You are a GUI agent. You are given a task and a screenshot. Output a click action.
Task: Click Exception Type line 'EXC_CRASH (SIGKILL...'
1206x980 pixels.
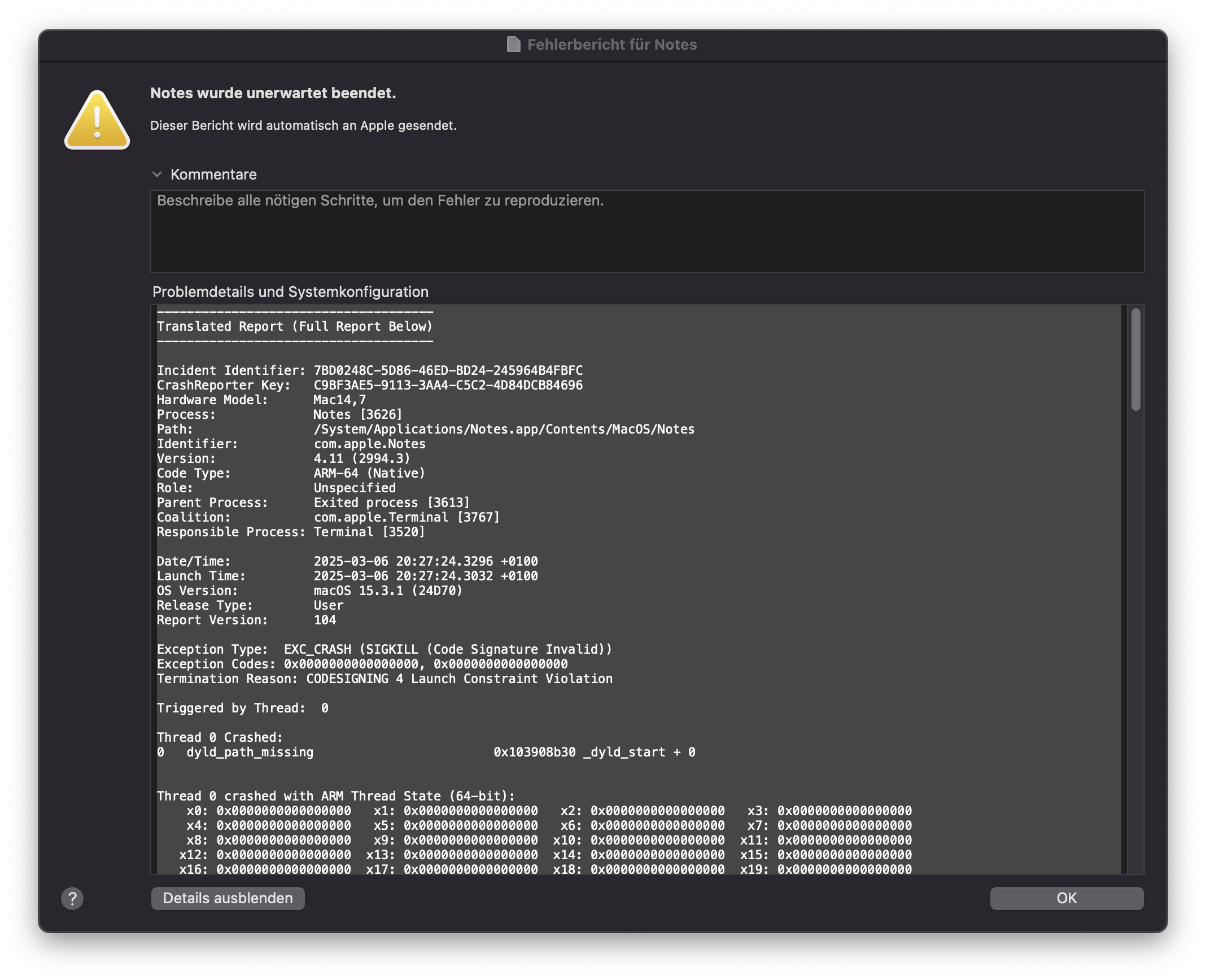pyautogui.click(x=384, y=649)
